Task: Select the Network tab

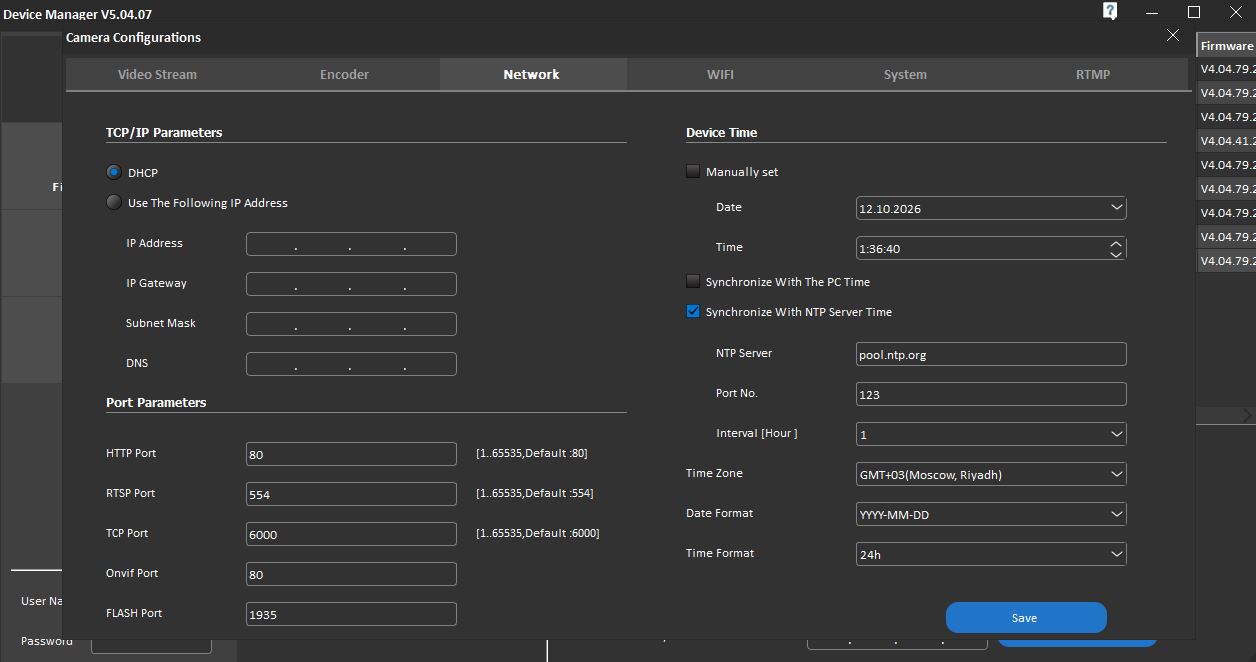Action: pyautogui.click(x=531, y=74)
